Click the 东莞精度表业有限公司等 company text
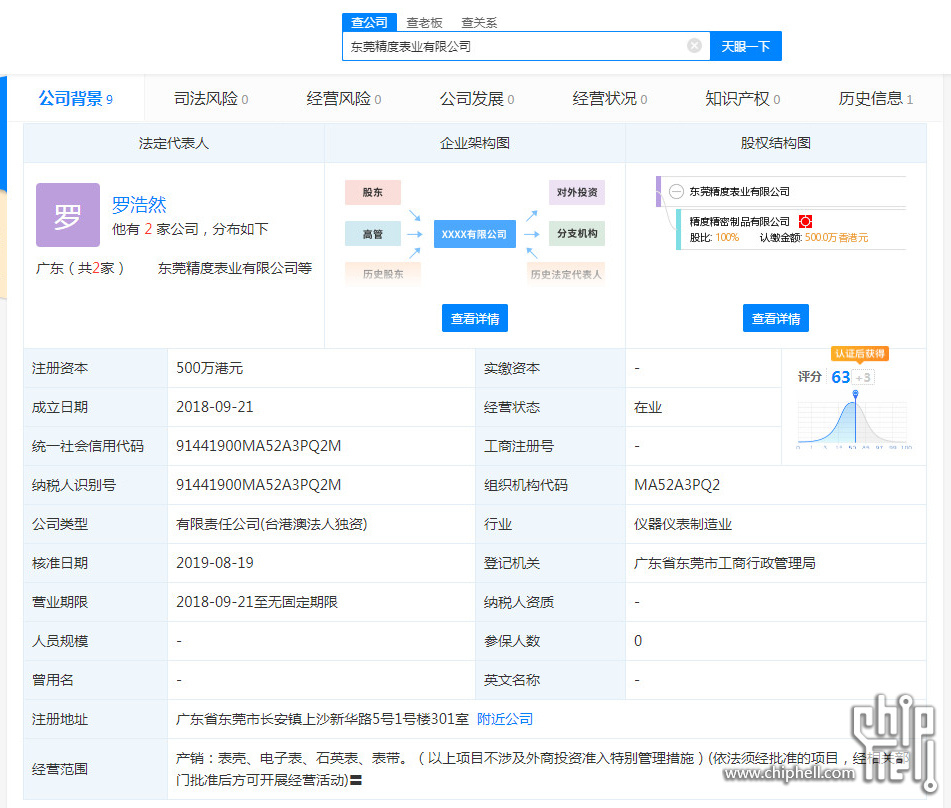Screen dimensions: 951x808 tap(235, 268)
